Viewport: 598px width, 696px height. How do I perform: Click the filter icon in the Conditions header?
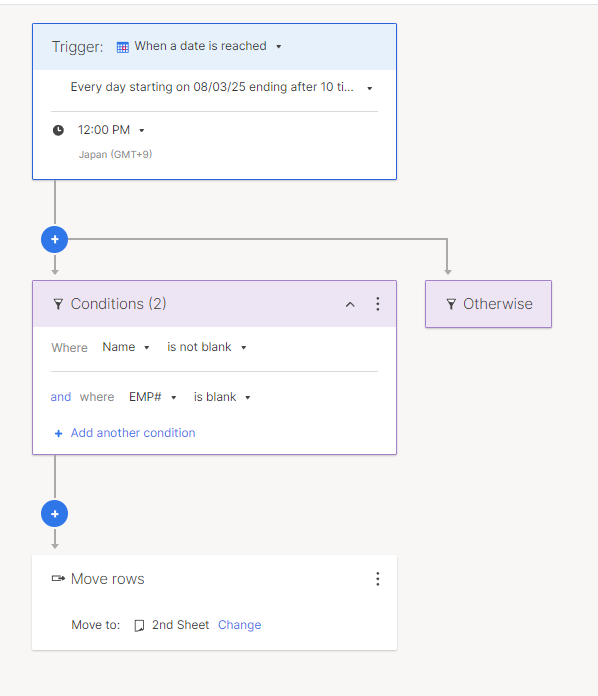coord(58,304)
